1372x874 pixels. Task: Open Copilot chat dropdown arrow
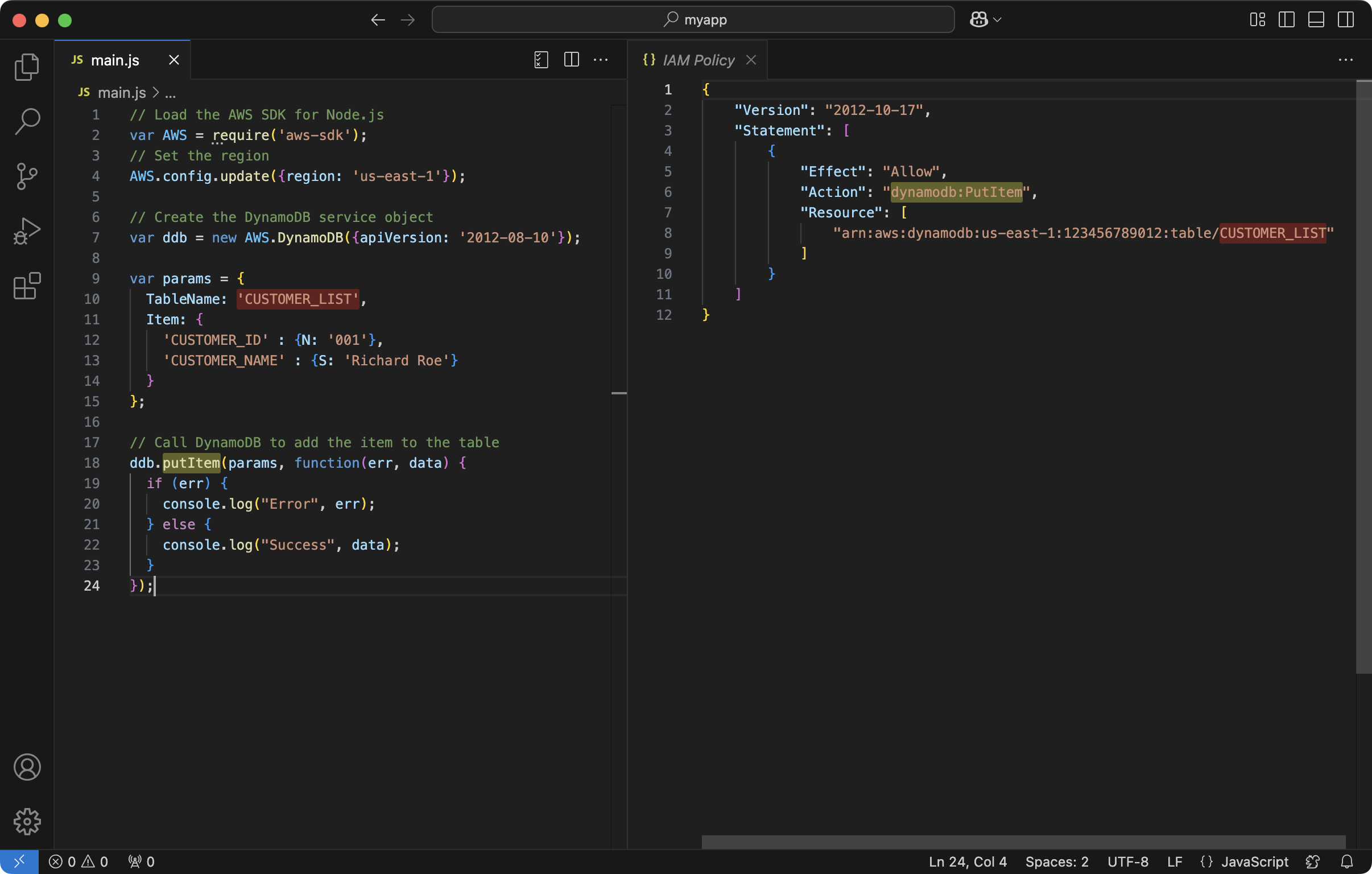(997, 20)
